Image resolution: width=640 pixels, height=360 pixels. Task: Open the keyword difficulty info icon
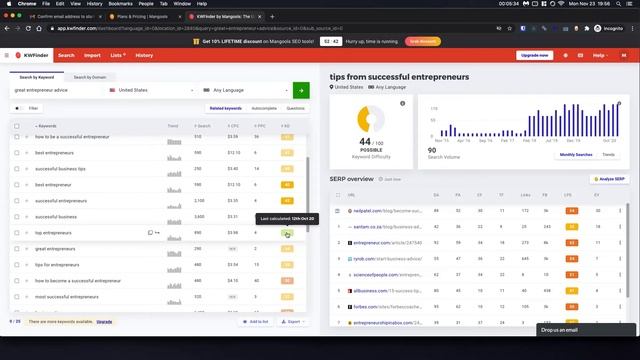pos(402,103)
